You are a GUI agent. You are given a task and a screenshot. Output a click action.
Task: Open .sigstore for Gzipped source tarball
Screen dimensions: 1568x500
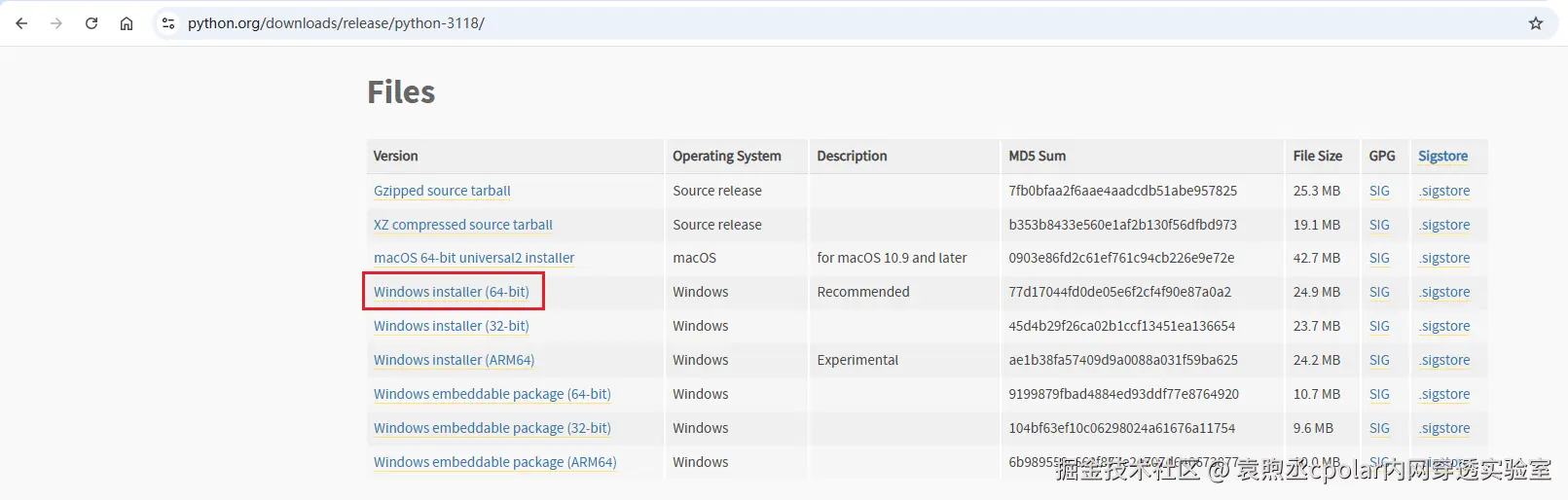click(x=1444, y=191)
